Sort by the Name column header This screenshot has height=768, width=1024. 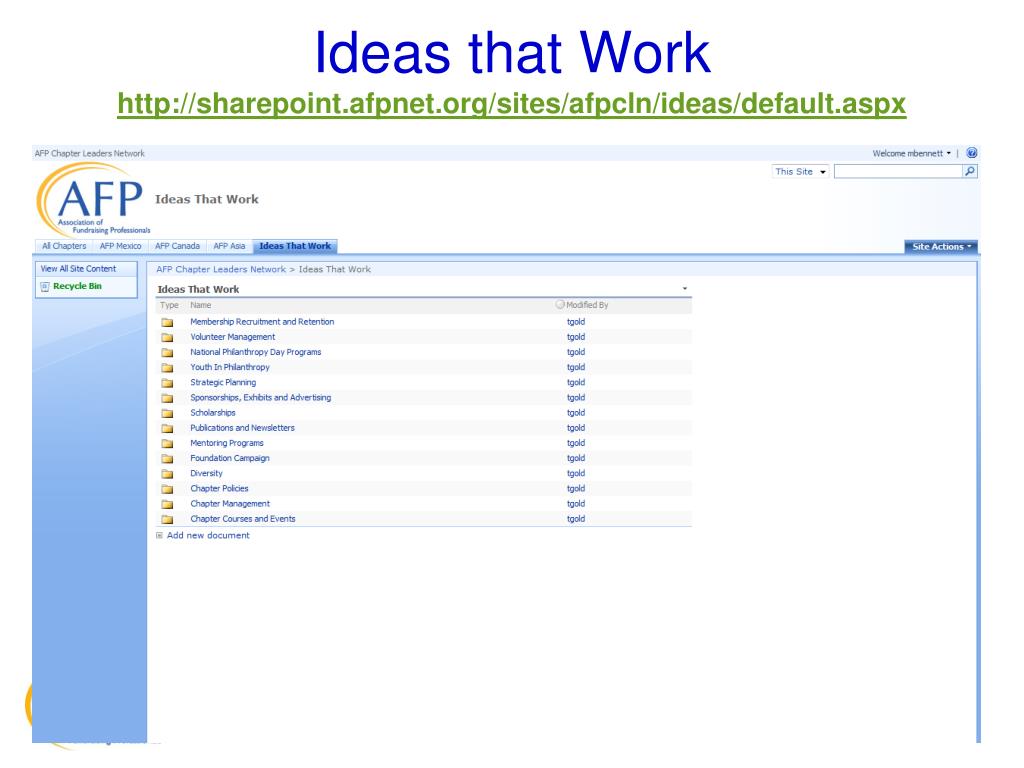tap(200, 305)
